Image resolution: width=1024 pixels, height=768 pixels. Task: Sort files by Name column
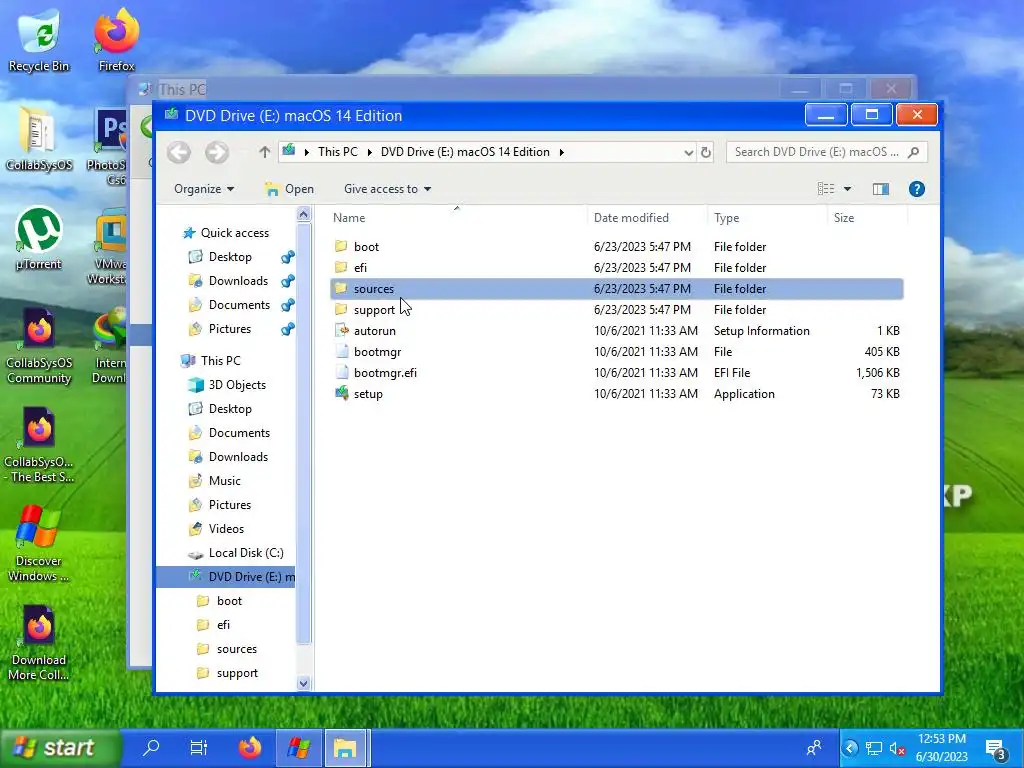(x=349, y=218)
